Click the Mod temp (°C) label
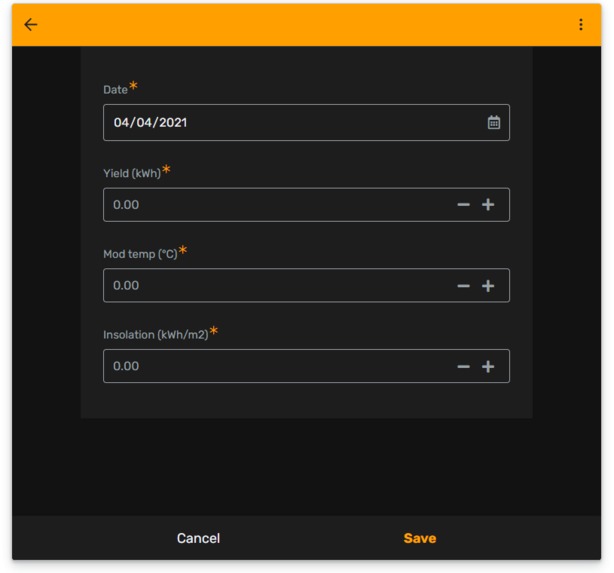614x573 pixels. pyautogui.click(x=140, y=254)
